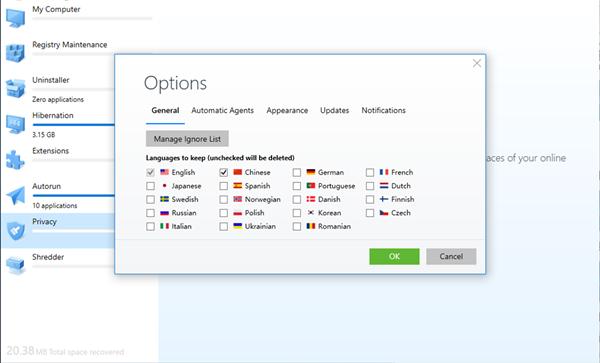
Task: Select the Registry Maintenance cubes icon
Action: pyautogui.click(x=15, y=53)
